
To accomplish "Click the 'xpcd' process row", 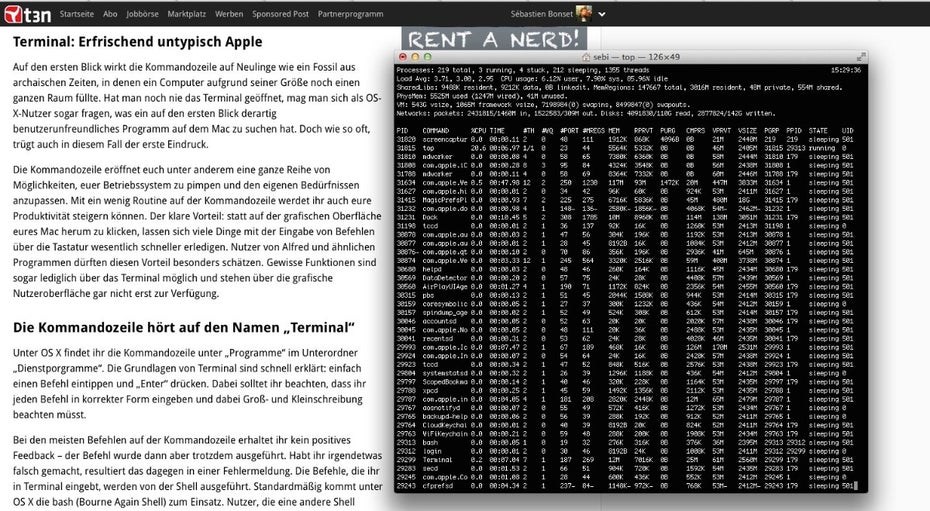I will pos(625,390).
